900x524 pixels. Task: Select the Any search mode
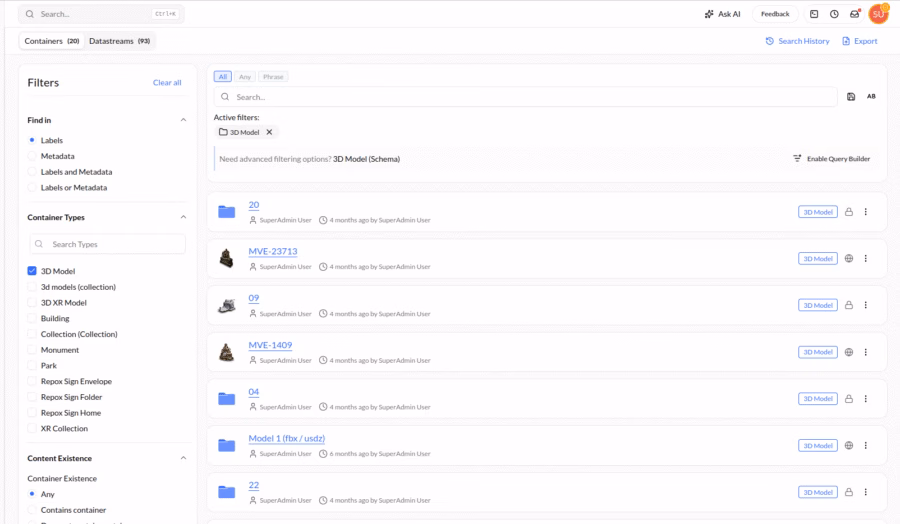(x=245, y=76)
